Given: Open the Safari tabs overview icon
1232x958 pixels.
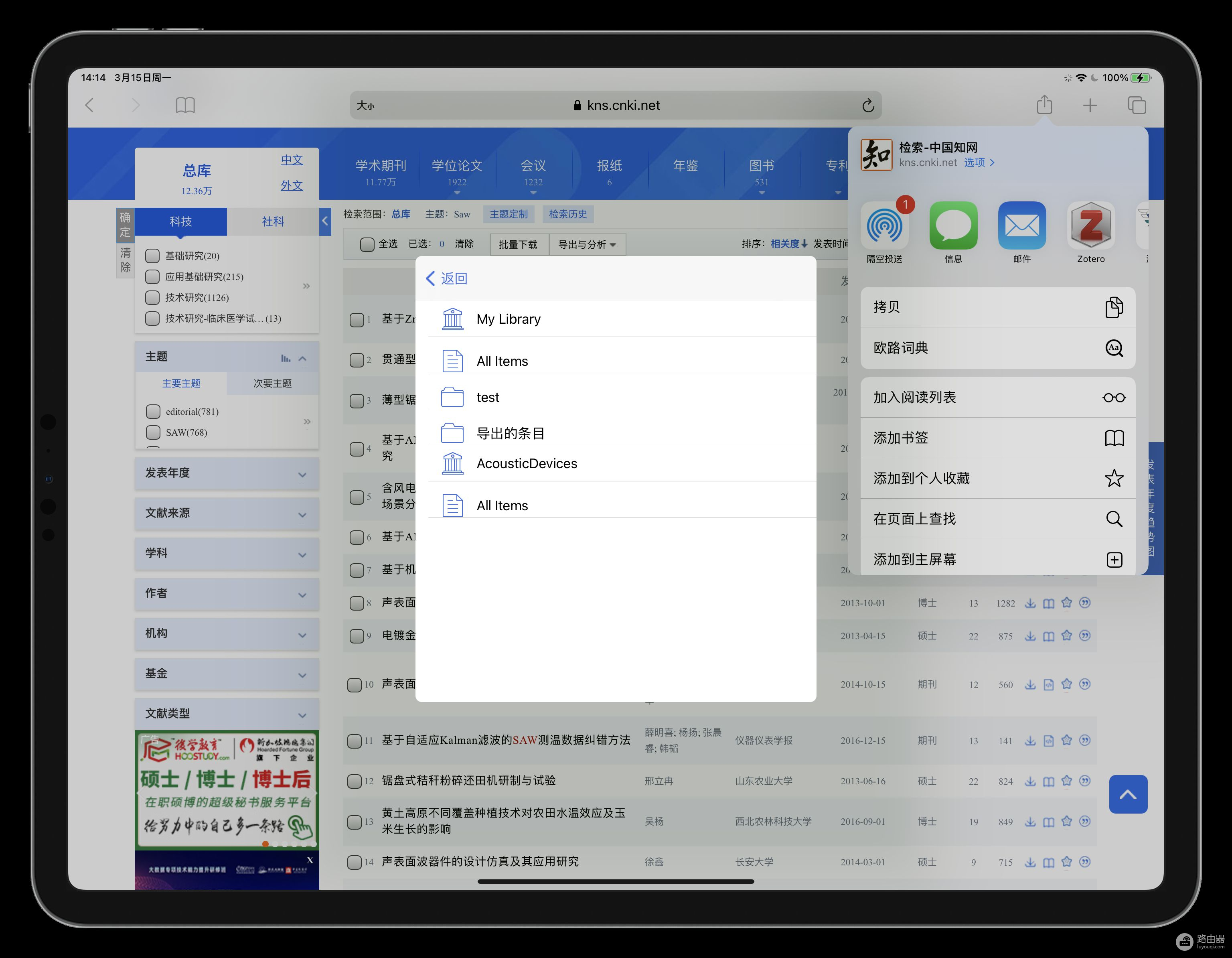Looking at the screenshot, I should (1136, 105).
